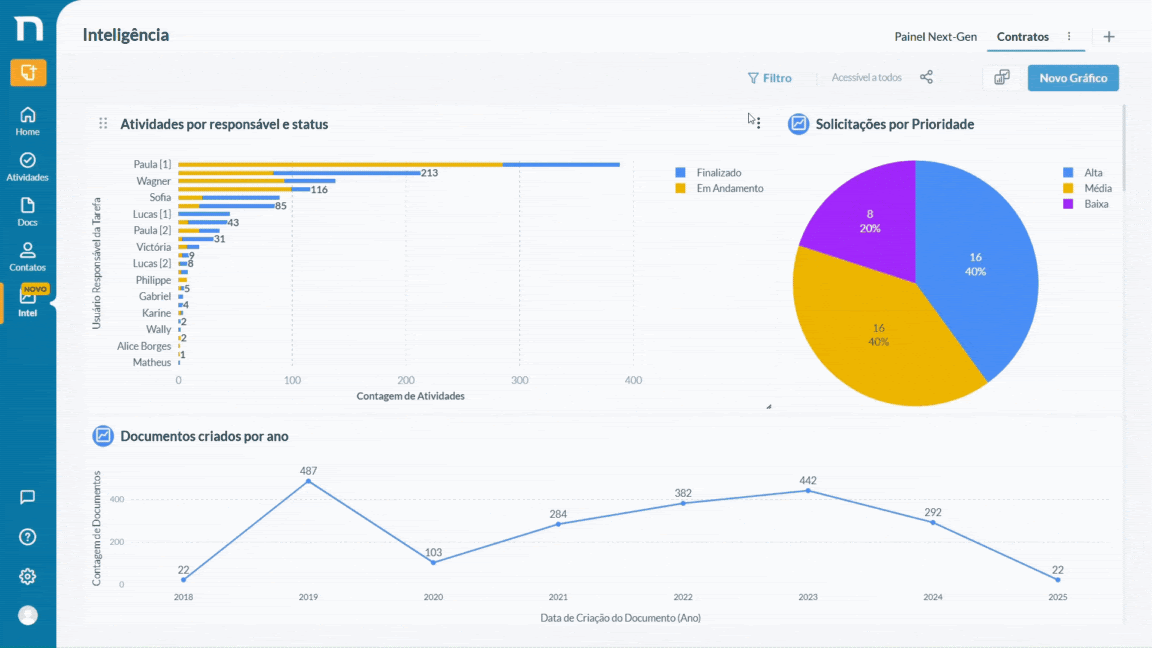
Task: Click the Paula [1] bar row label
Action: [152, 165]
